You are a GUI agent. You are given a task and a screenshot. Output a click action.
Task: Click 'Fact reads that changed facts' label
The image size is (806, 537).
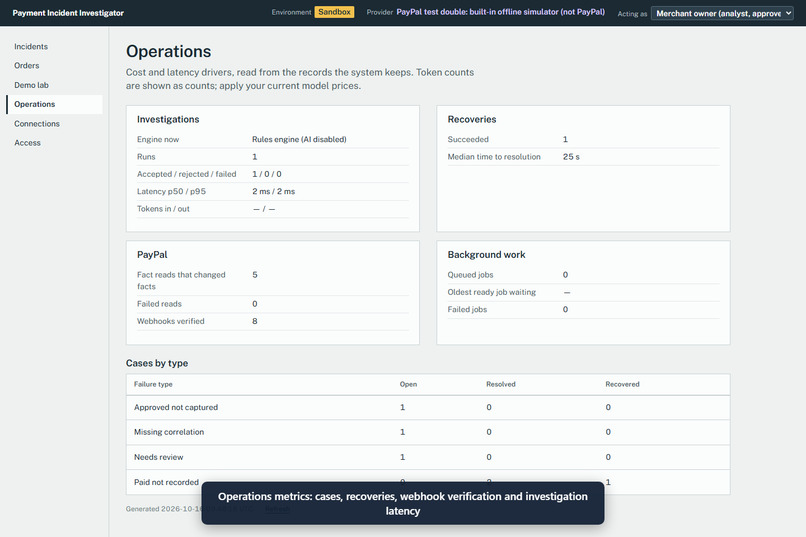coord(181,281)
